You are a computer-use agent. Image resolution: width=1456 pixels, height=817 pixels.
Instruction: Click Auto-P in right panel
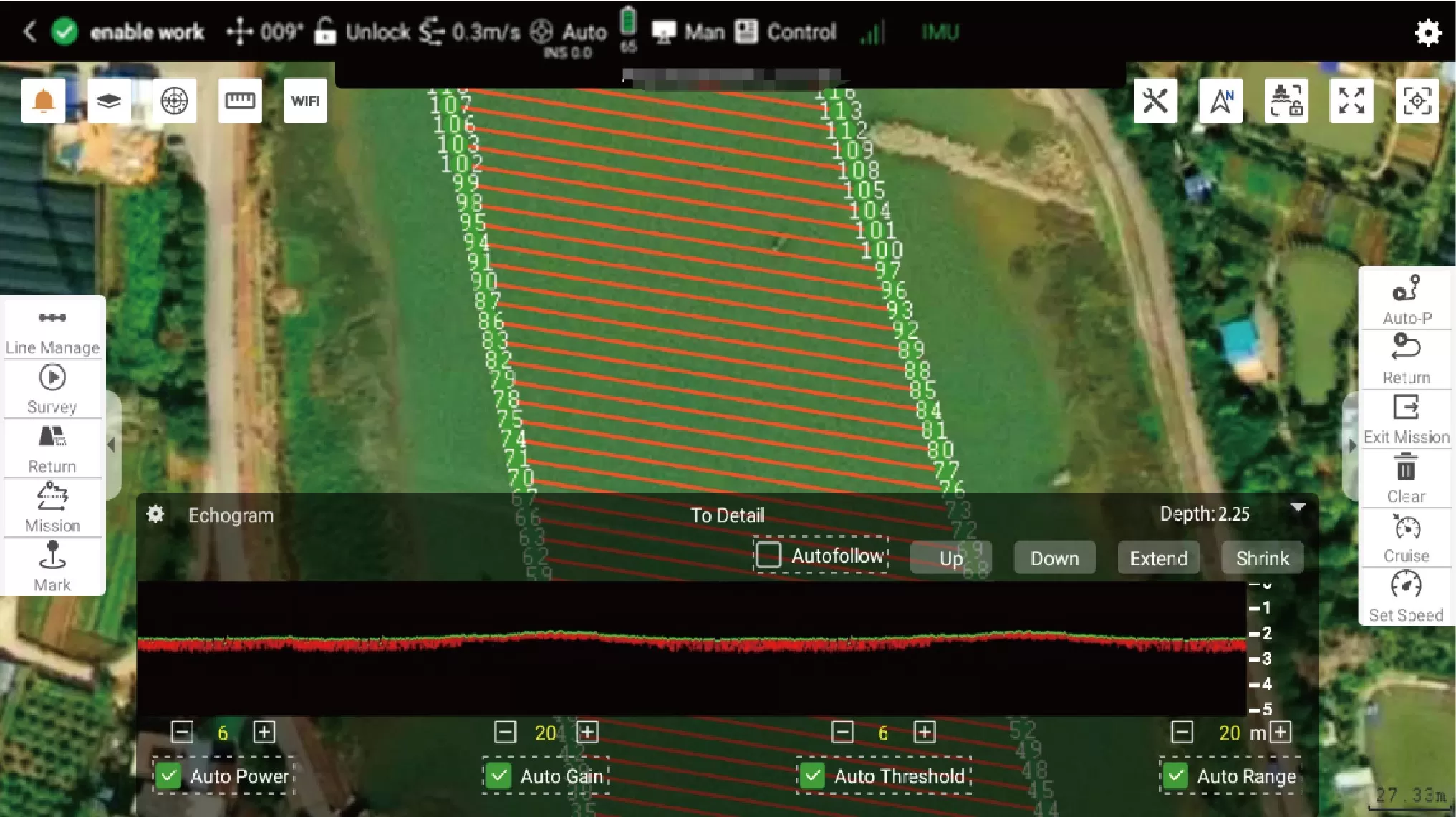(1407, 299)
